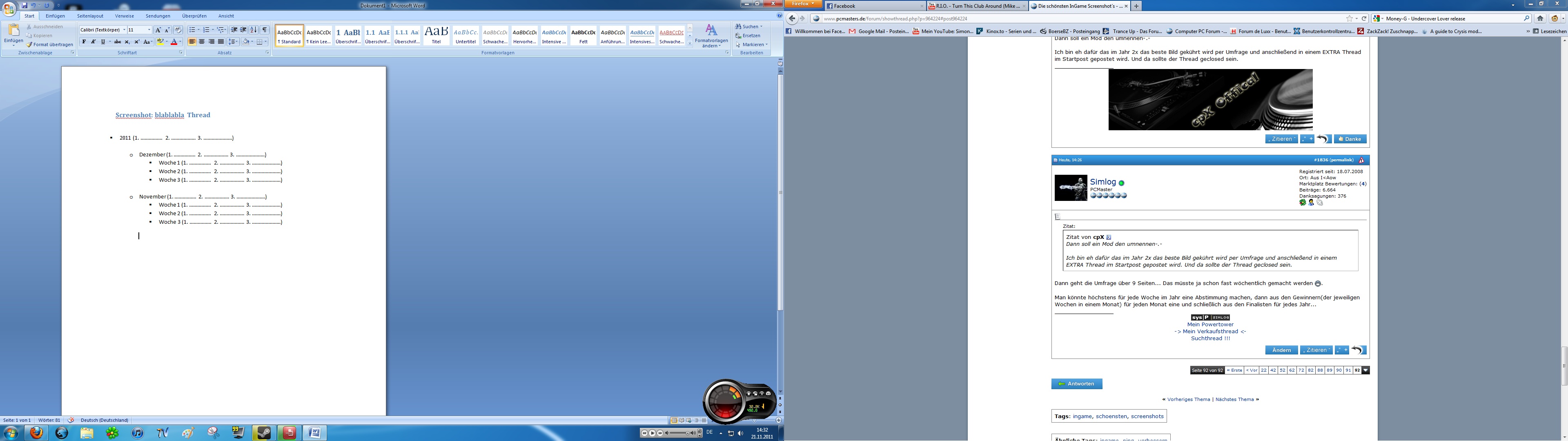Open the Mein Powertower link
Viewport: 1568px width, 441px height.
pyautogui.click(x=1210, y=325)
